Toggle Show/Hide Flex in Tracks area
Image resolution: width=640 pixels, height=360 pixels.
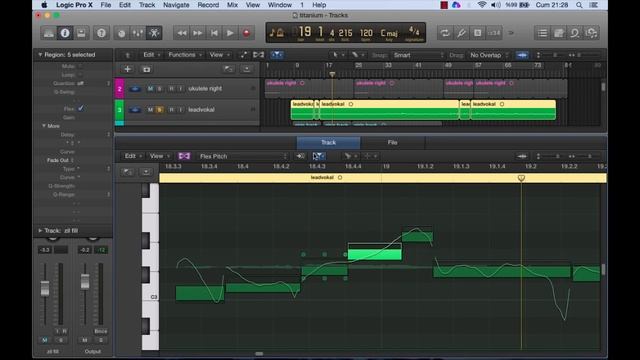(258, 55)
